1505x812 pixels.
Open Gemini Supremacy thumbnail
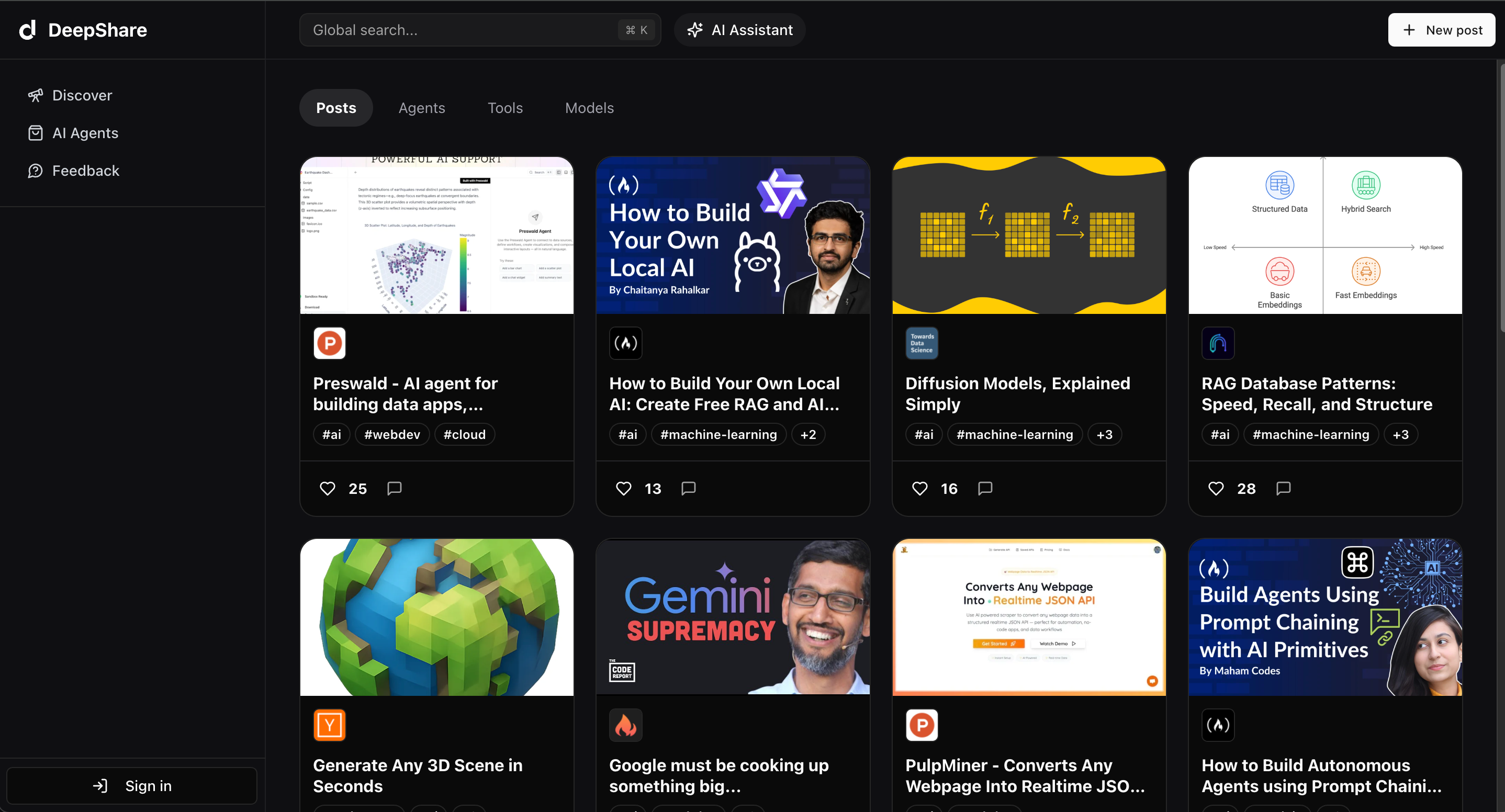(x=733, y=617)
